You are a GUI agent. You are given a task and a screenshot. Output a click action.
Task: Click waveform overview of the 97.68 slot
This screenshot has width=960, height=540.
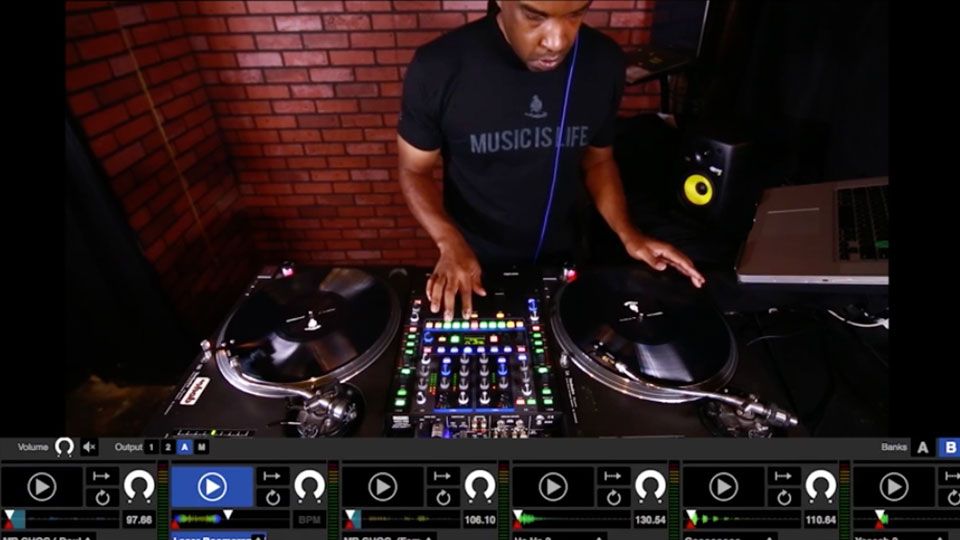coord(61,520)
